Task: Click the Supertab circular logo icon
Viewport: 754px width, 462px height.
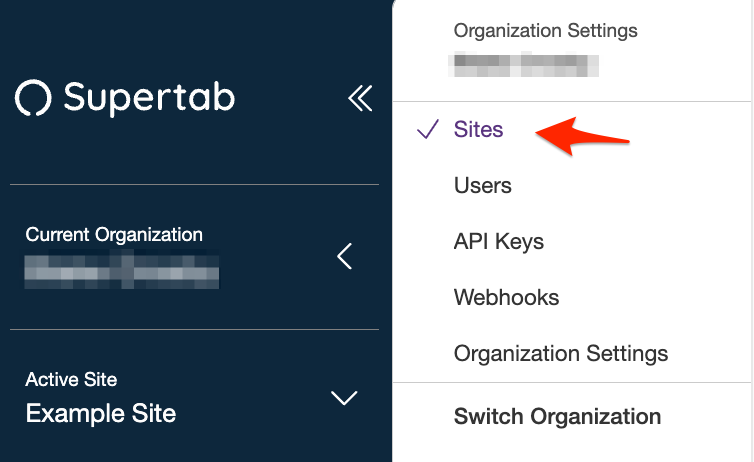Action: 33,98
